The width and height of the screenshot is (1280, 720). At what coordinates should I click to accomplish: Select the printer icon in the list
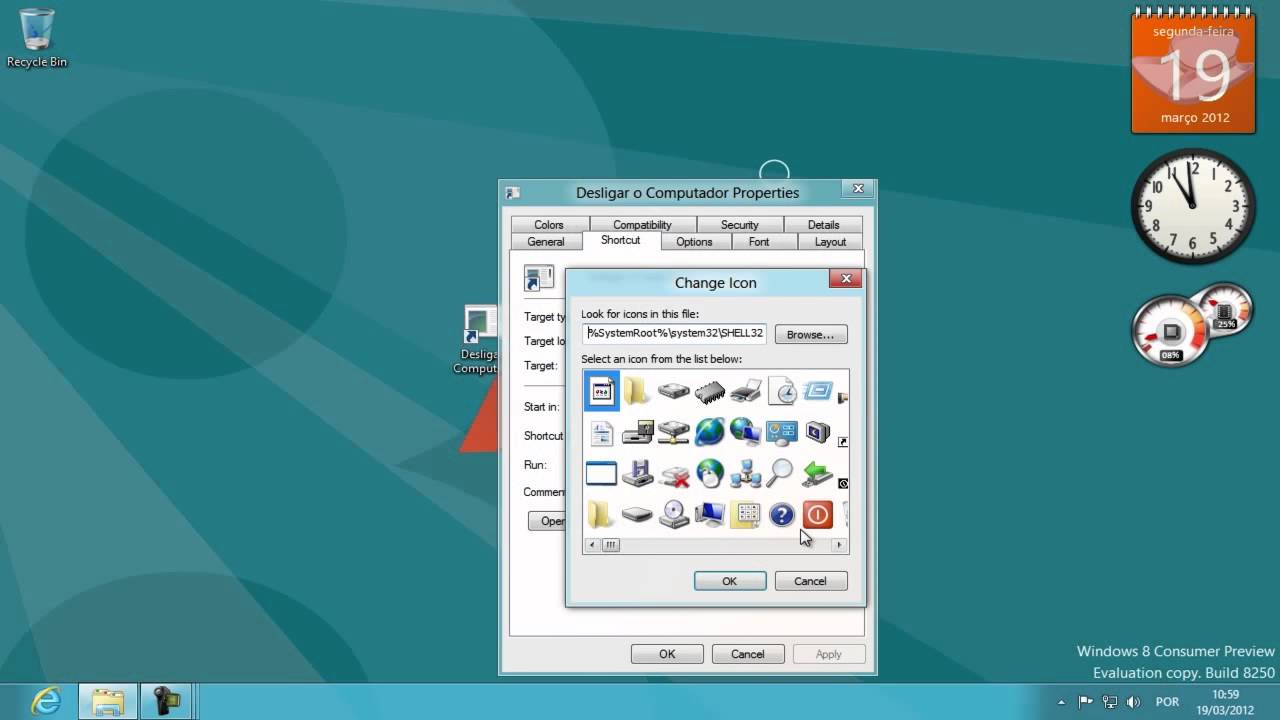click(745, 391)
